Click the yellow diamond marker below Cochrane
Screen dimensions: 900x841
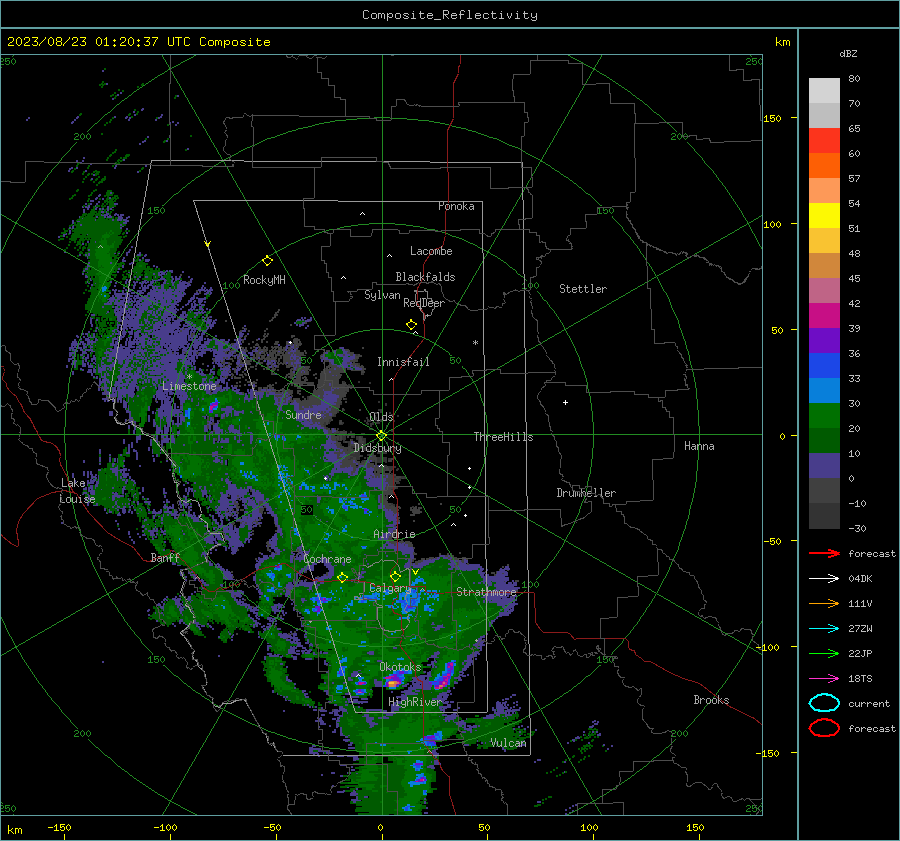(342, 578)
